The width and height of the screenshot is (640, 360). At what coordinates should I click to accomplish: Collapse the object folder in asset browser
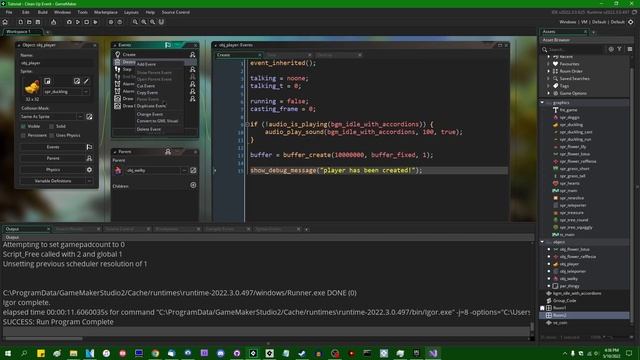coord(542,242)
